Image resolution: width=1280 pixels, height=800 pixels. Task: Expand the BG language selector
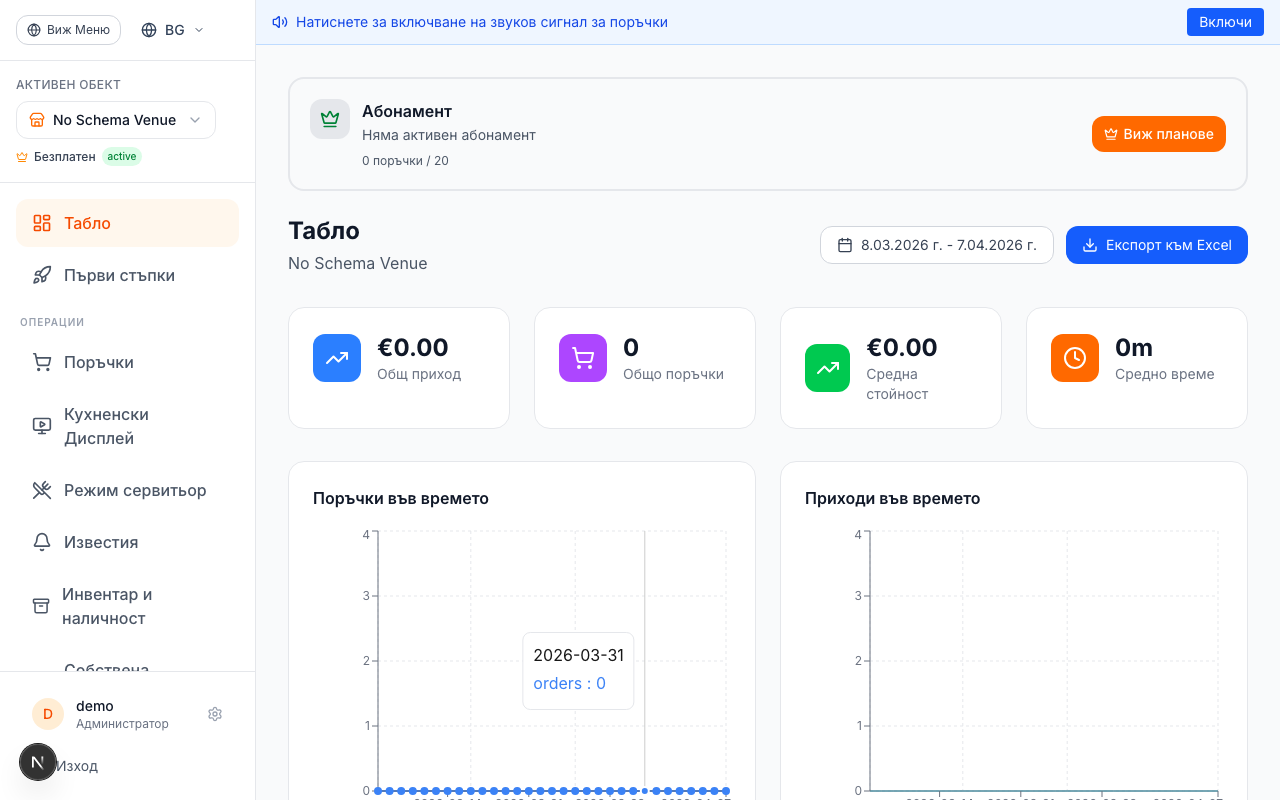(173, 30)
